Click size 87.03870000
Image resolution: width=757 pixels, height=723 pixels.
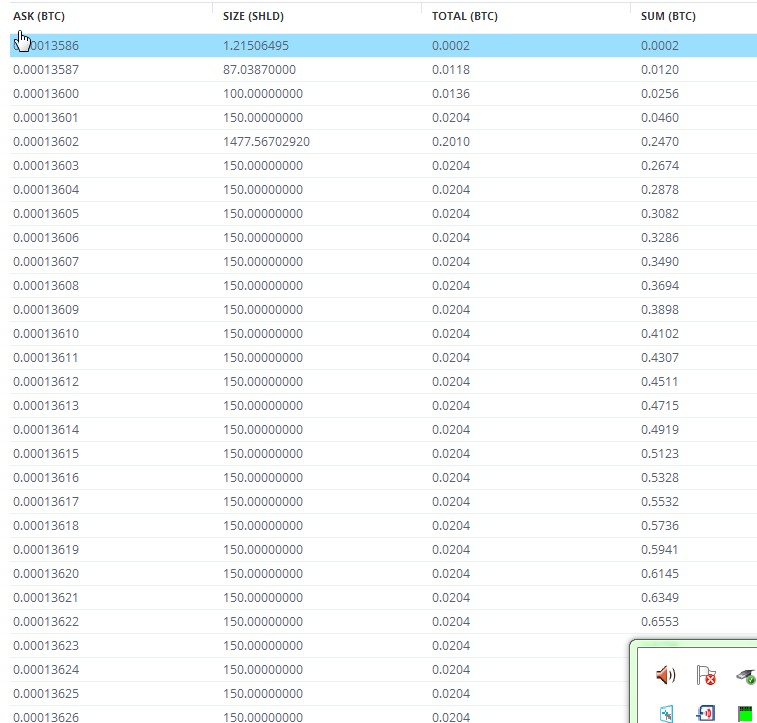[259, 70]
